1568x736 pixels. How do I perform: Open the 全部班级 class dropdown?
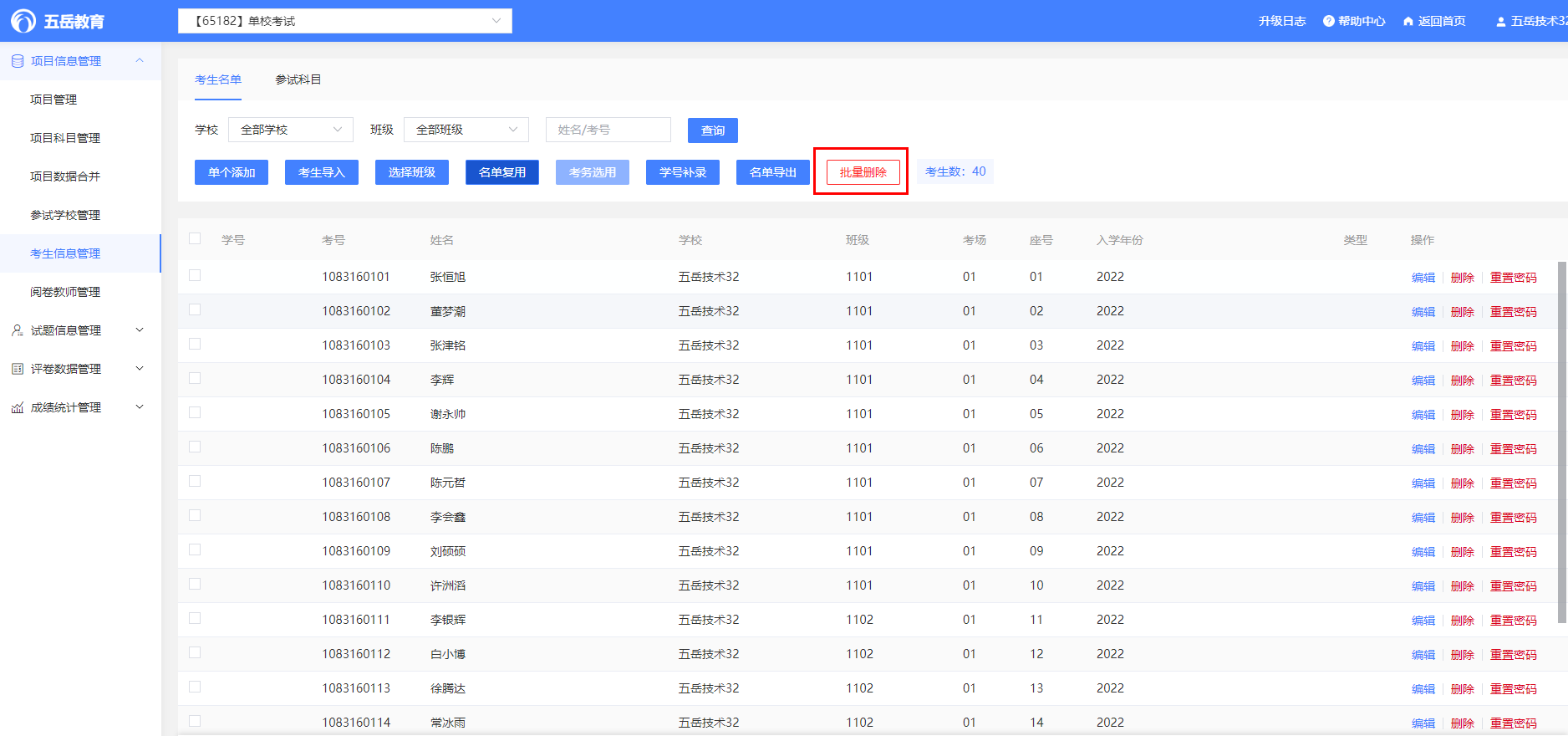(466, 130)
